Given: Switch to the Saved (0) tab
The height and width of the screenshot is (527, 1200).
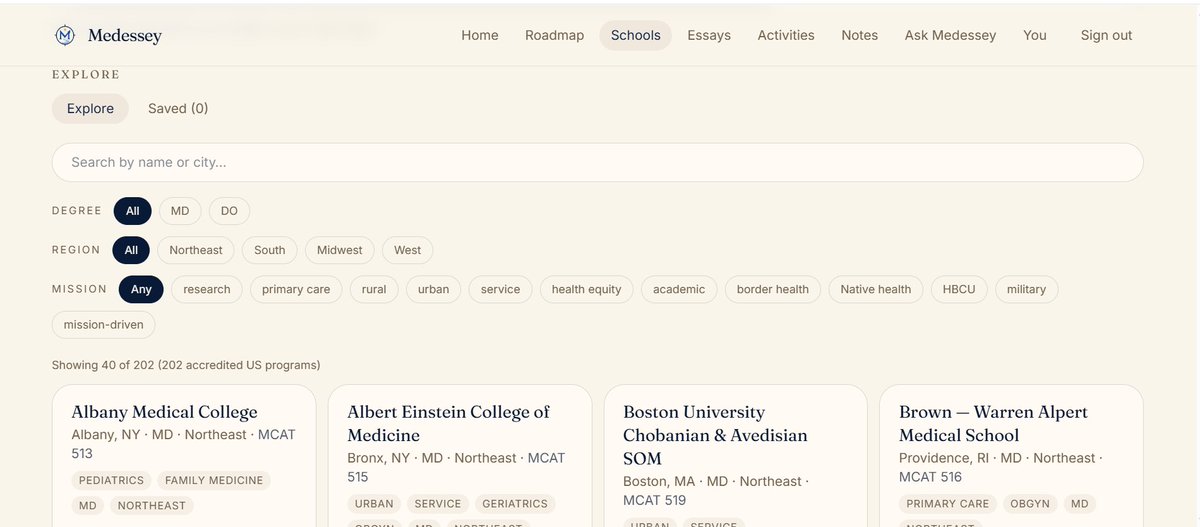Looking at the screenshot, I should pyautogui.click(x=178, y=108).
